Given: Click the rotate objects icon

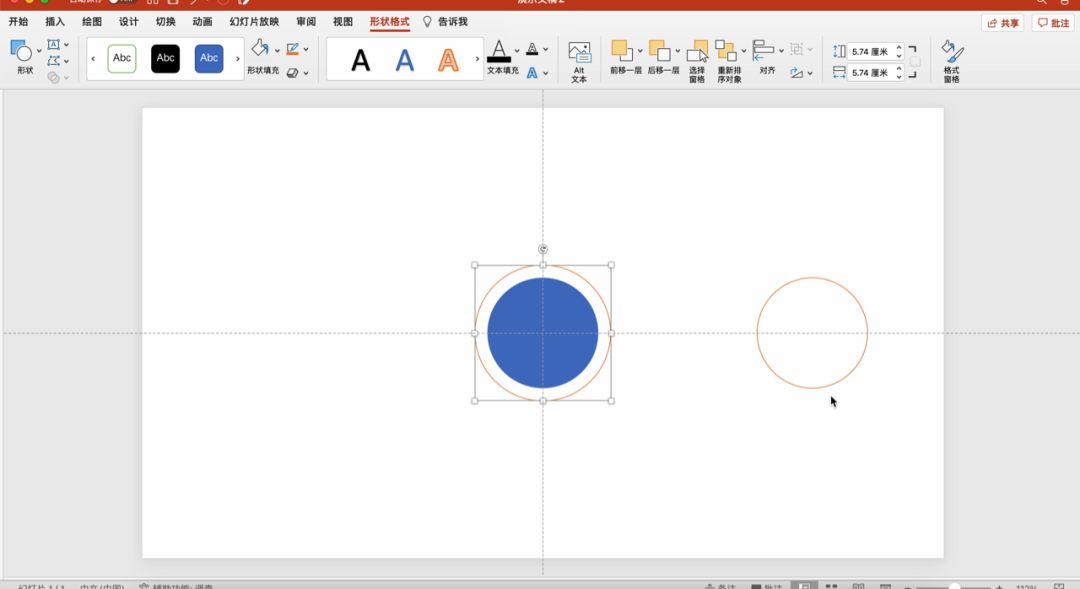Looking at the screenshot, I should 797,72.
